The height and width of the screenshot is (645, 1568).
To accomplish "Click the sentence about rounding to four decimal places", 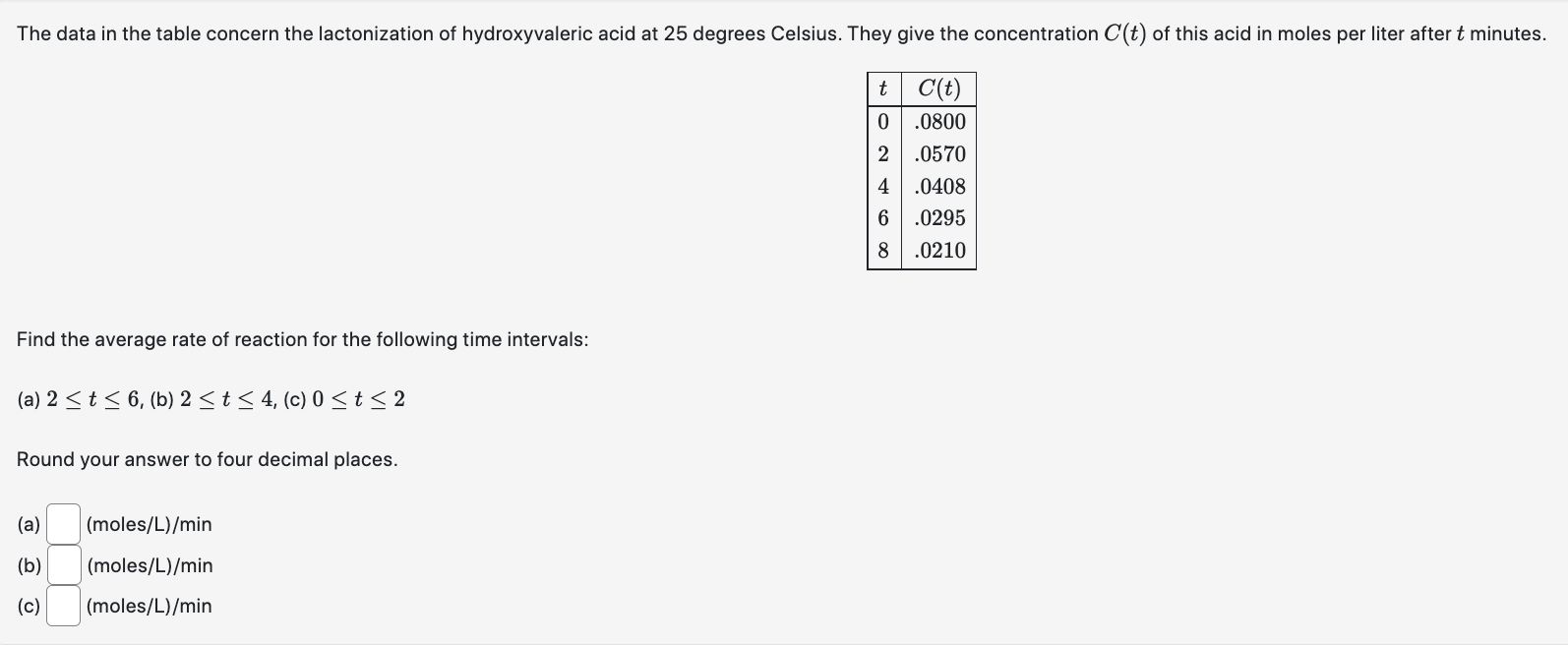I will (x=207, y=458).
